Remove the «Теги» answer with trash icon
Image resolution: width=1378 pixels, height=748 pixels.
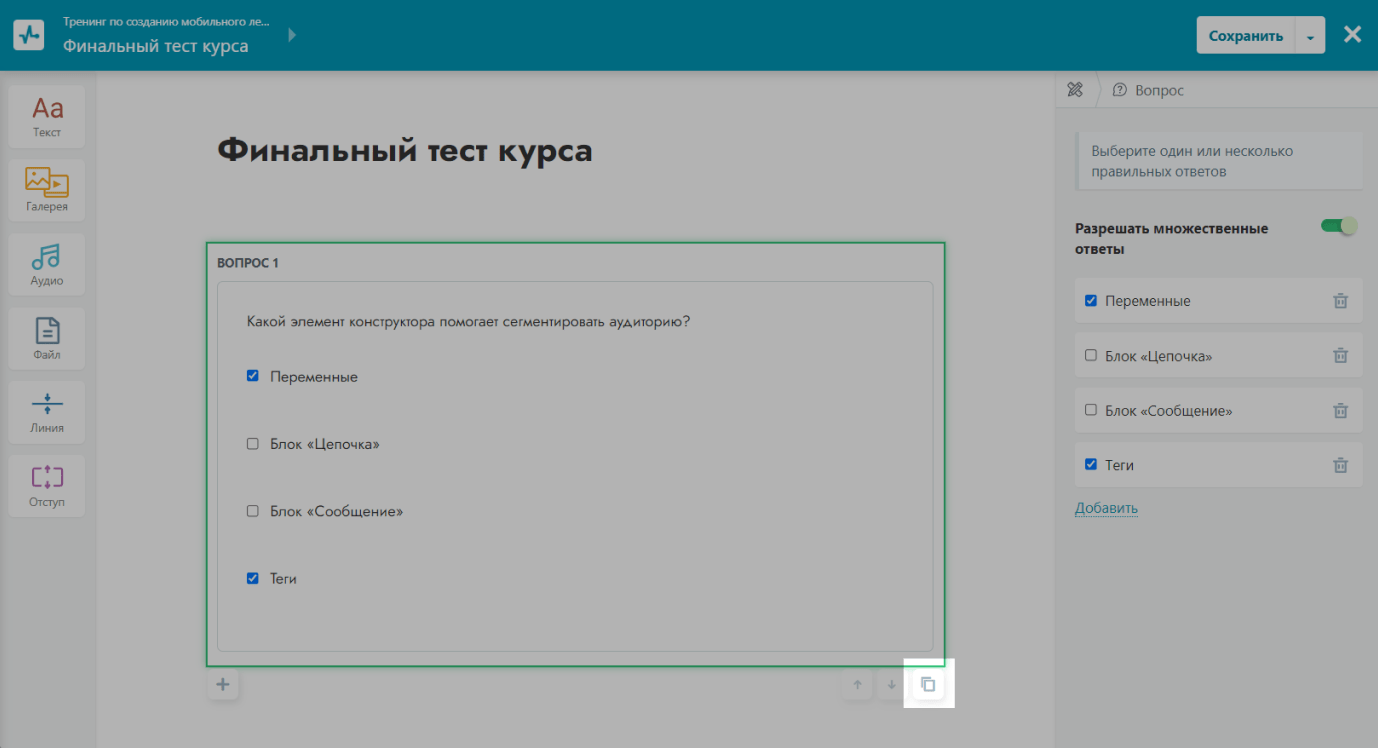click(x=1340, y=465)
